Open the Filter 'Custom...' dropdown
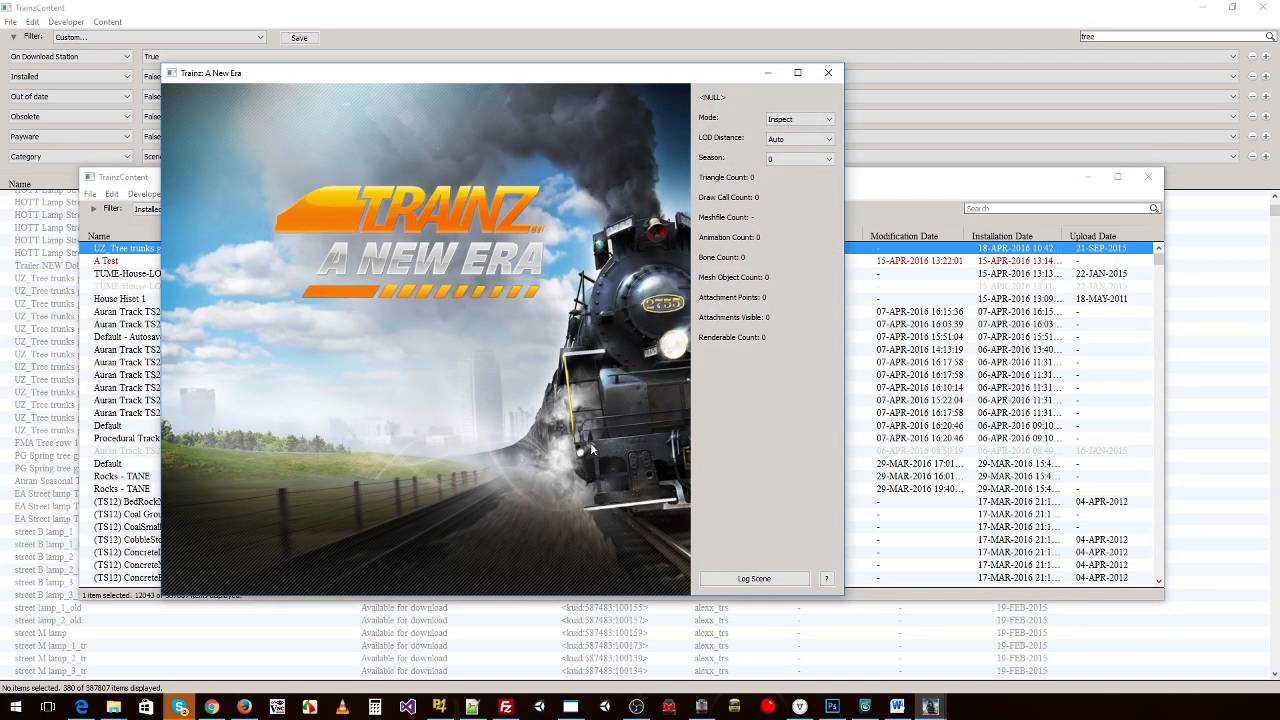 tap(159, 37)
